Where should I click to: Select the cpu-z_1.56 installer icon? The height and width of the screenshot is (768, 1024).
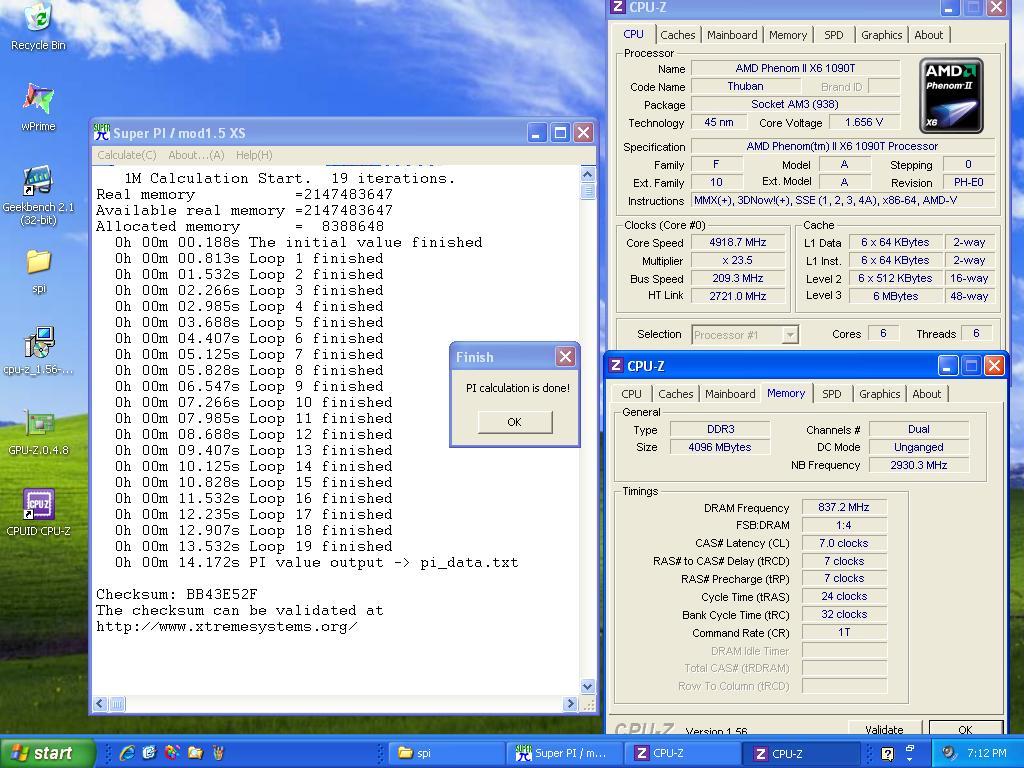coord(38,351)
